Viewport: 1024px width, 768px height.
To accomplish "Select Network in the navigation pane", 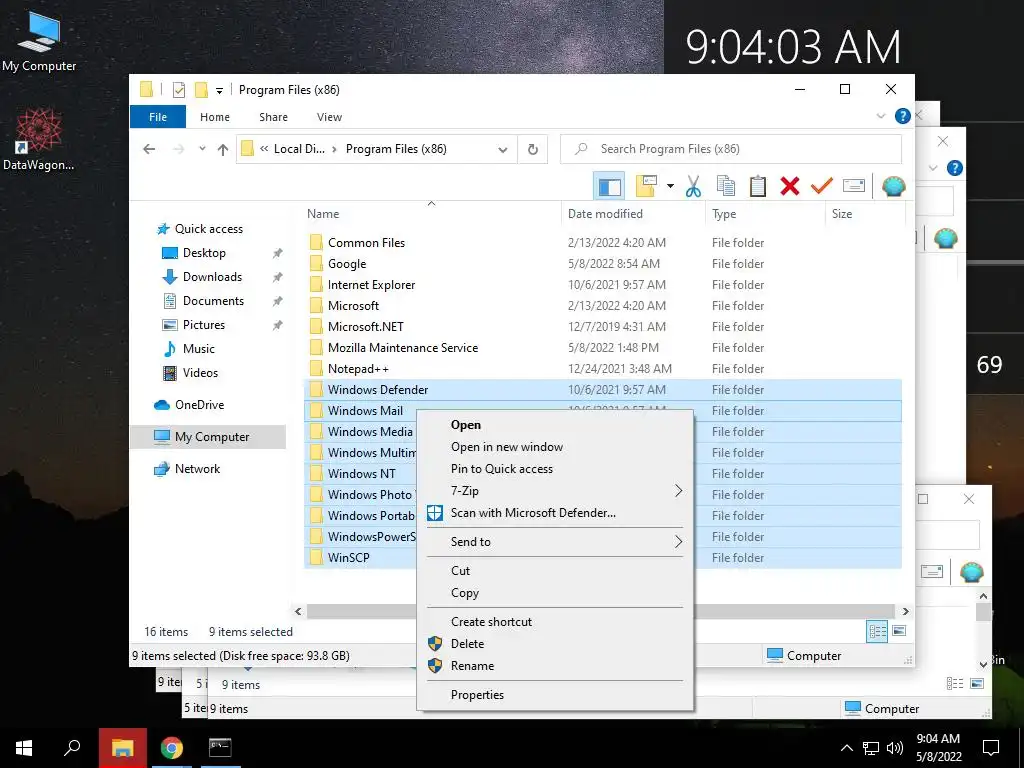I will pos(197,469).
